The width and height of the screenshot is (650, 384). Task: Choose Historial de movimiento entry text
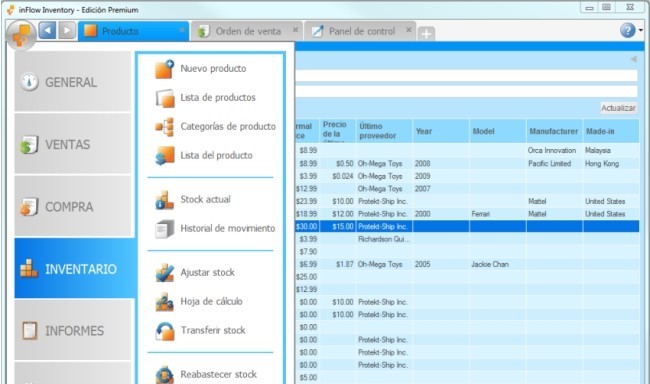pyautogui.click(x=228, y=228)
